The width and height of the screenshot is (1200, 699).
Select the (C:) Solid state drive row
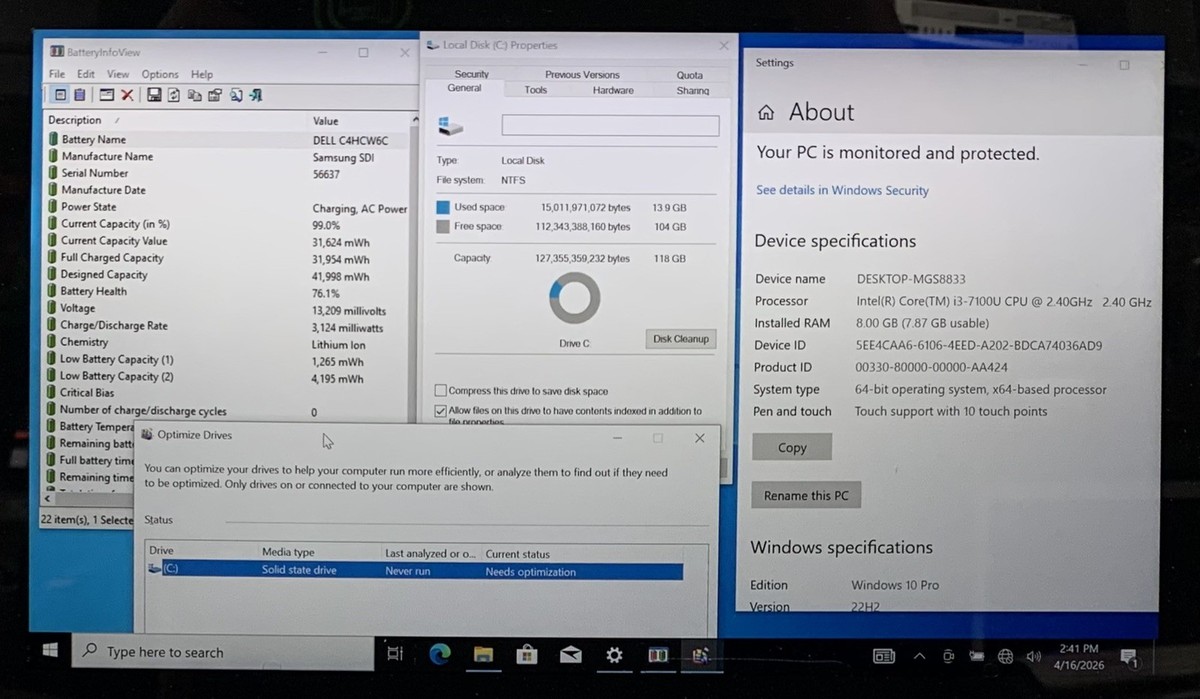click(x=415, y=572)
